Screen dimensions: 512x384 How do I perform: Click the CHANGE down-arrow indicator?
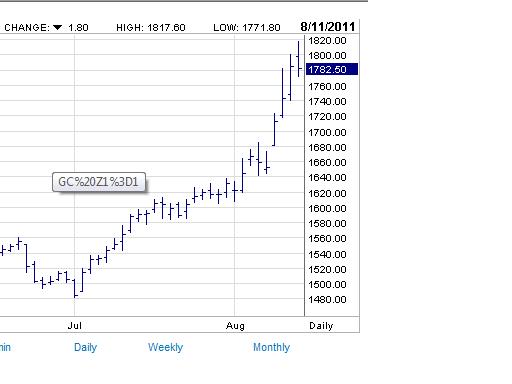(x=57, y=27)
